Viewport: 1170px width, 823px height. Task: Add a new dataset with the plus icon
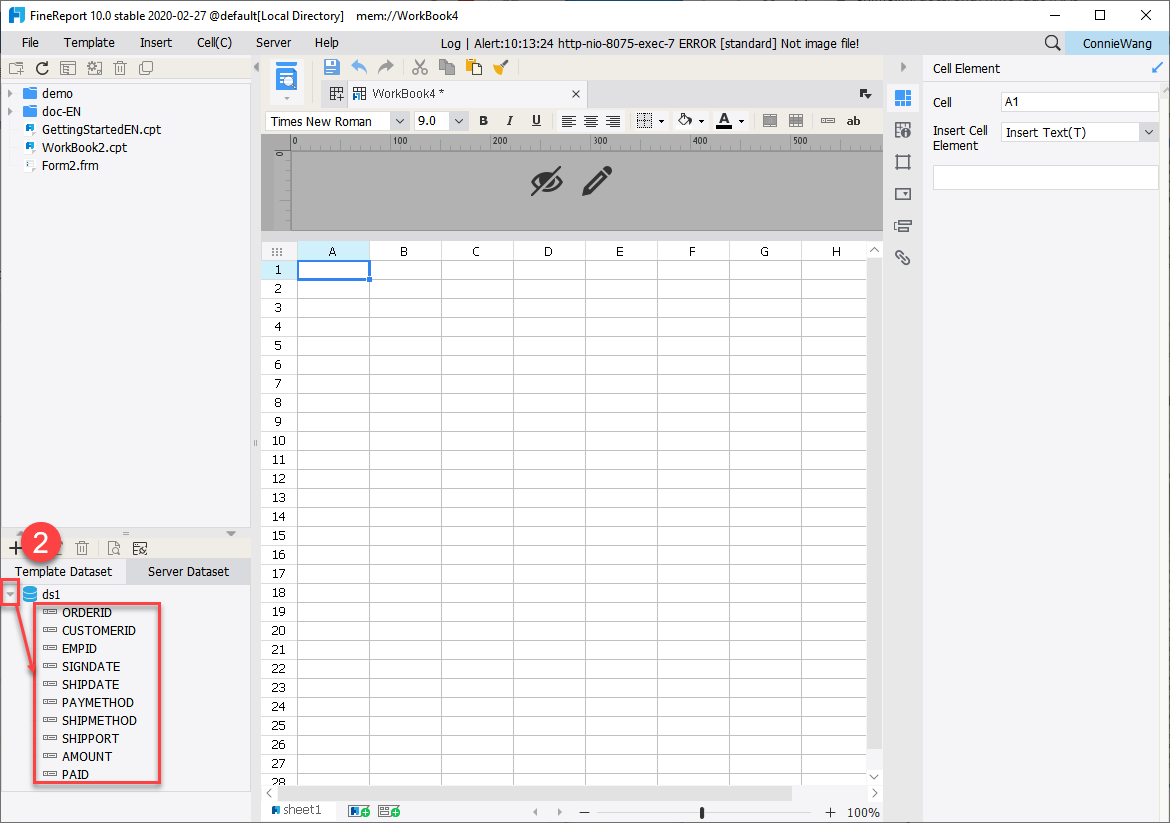15,547
